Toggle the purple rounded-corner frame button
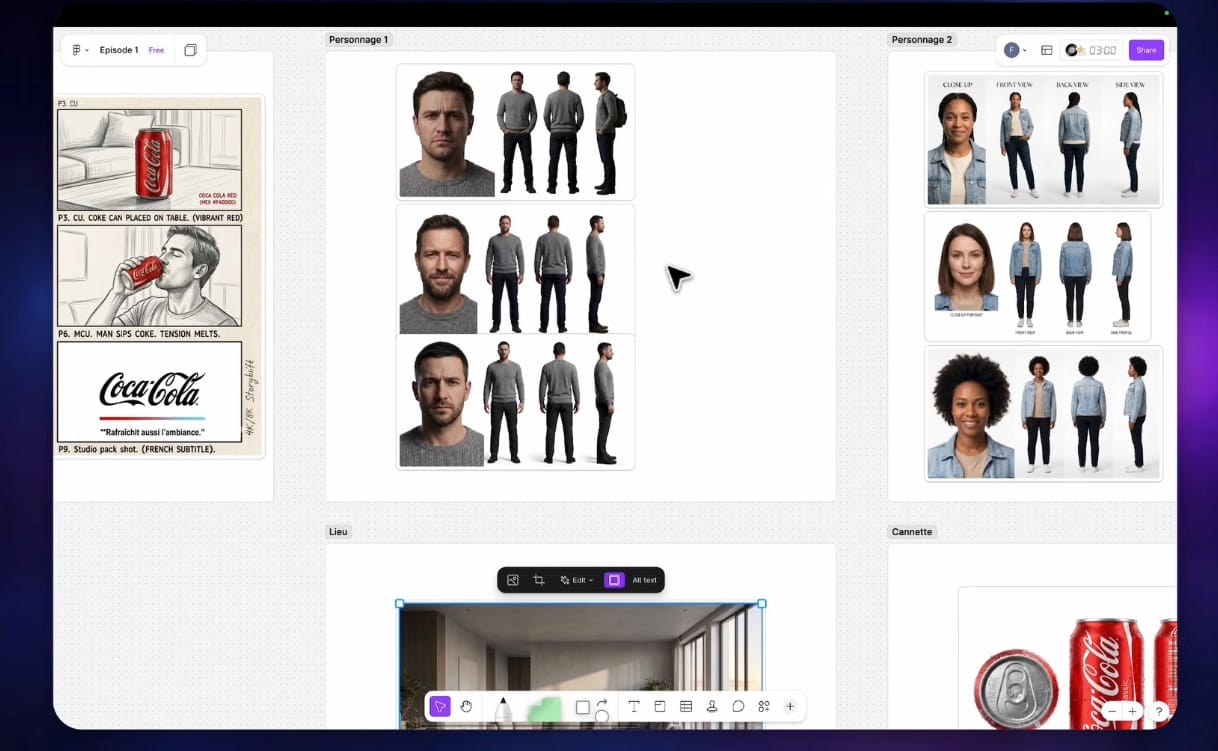This screenshot has width=1218, height=751. pyautogui.click(x=615, y=580)
